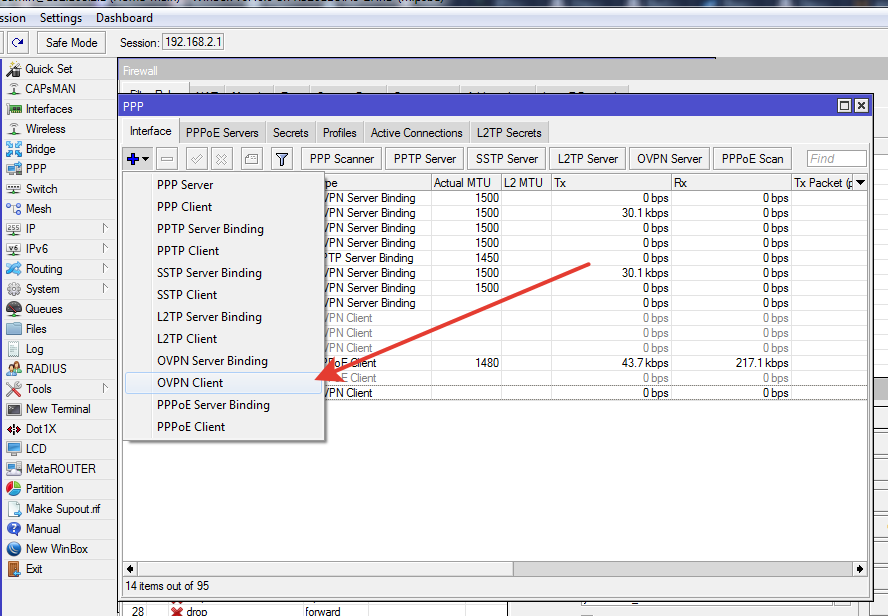Viewport: 888px width, 616px height.
Task: Click Make Supout.rif in sidebar
Action: click(x=63, y=509)
